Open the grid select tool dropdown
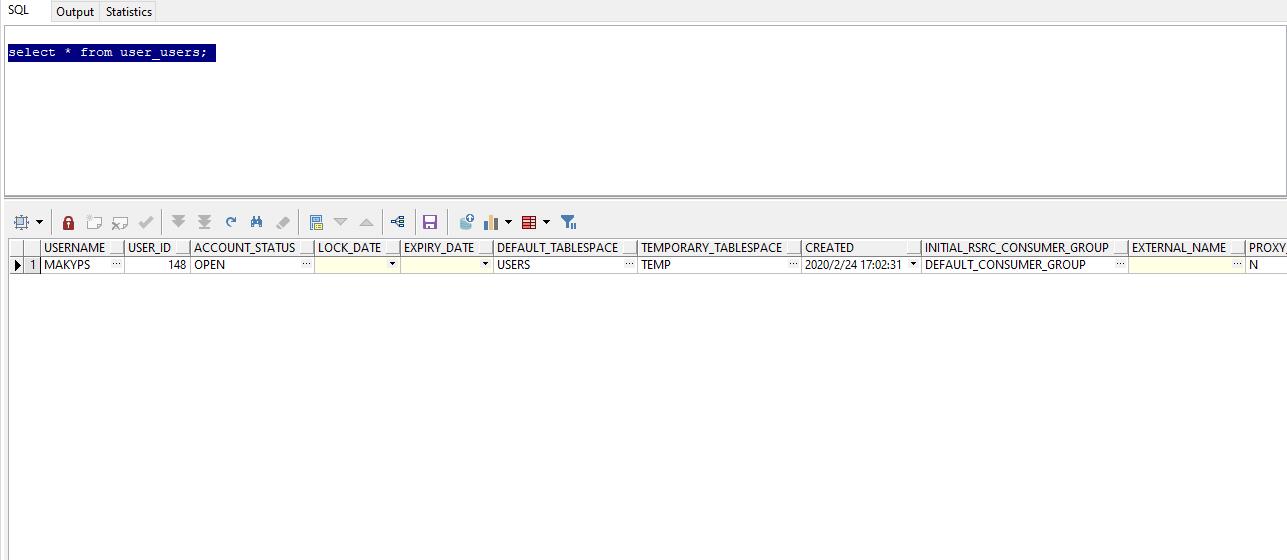1287x560 pixels. tap(39, 222)
